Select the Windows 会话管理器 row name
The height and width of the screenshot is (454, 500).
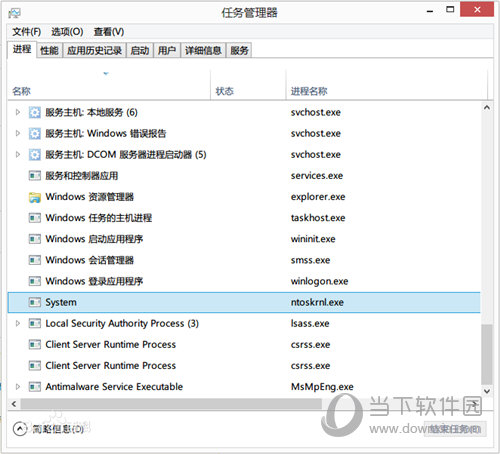point(89,260)
